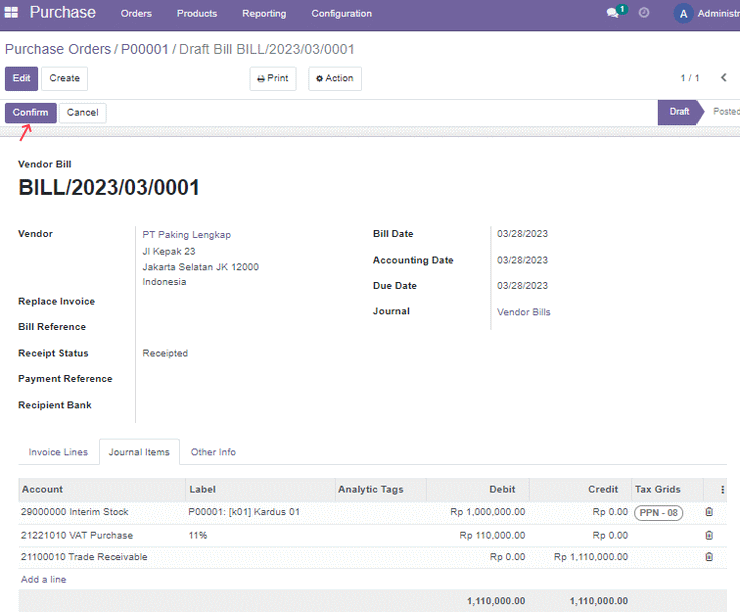Cancel the draft bill
This screenshot has height=612, width=740.
(83, 113)
